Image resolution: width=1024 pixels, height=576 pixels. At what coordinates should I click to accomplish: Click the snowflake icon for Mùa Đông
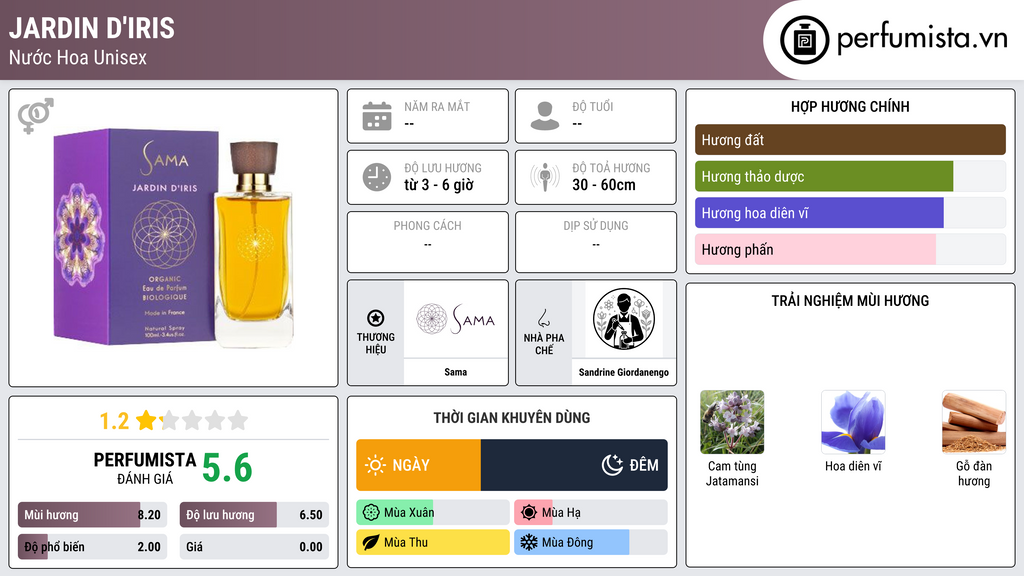528,542
